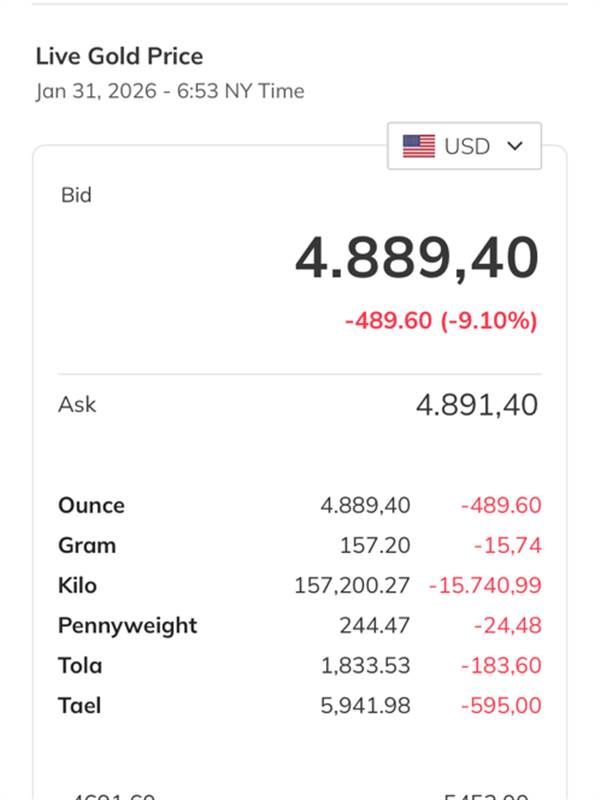
Task: Select the Tael row label
Action: pos(80,705)
